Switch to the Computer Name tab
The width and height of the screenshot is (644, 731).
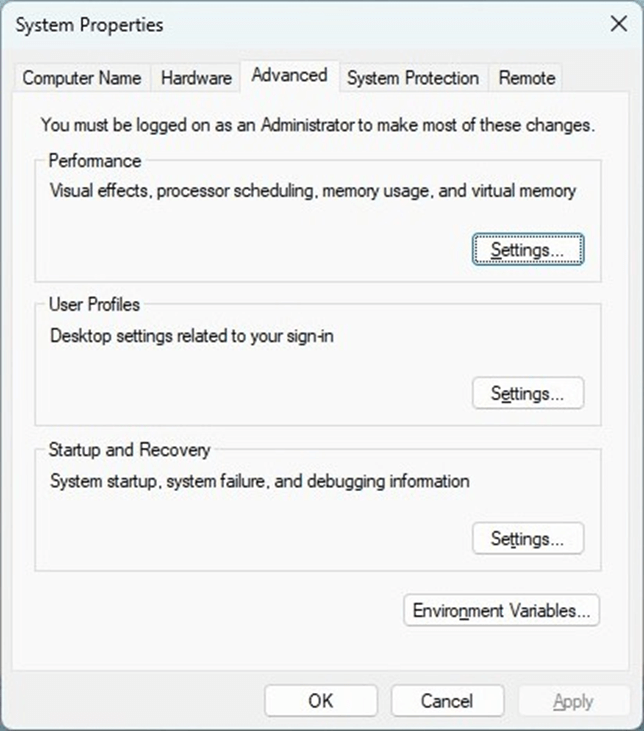click(x=81, y=78)
